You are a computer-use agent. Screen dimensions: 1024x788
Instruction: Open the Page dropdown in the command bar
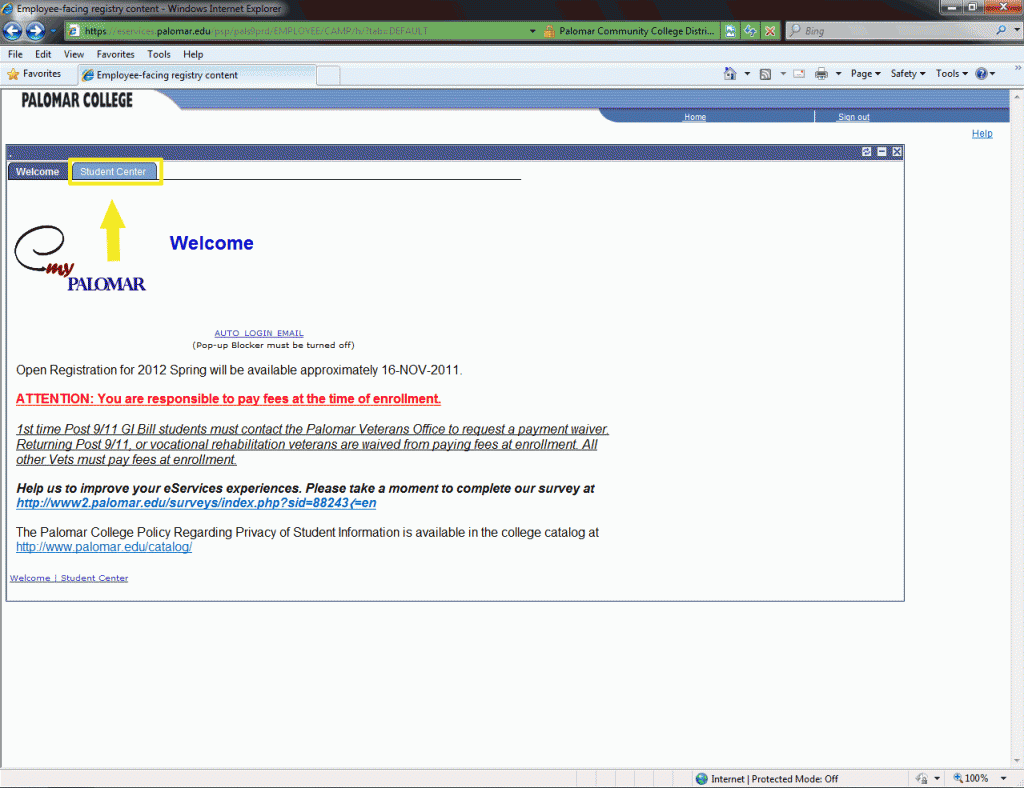point(865,74)
